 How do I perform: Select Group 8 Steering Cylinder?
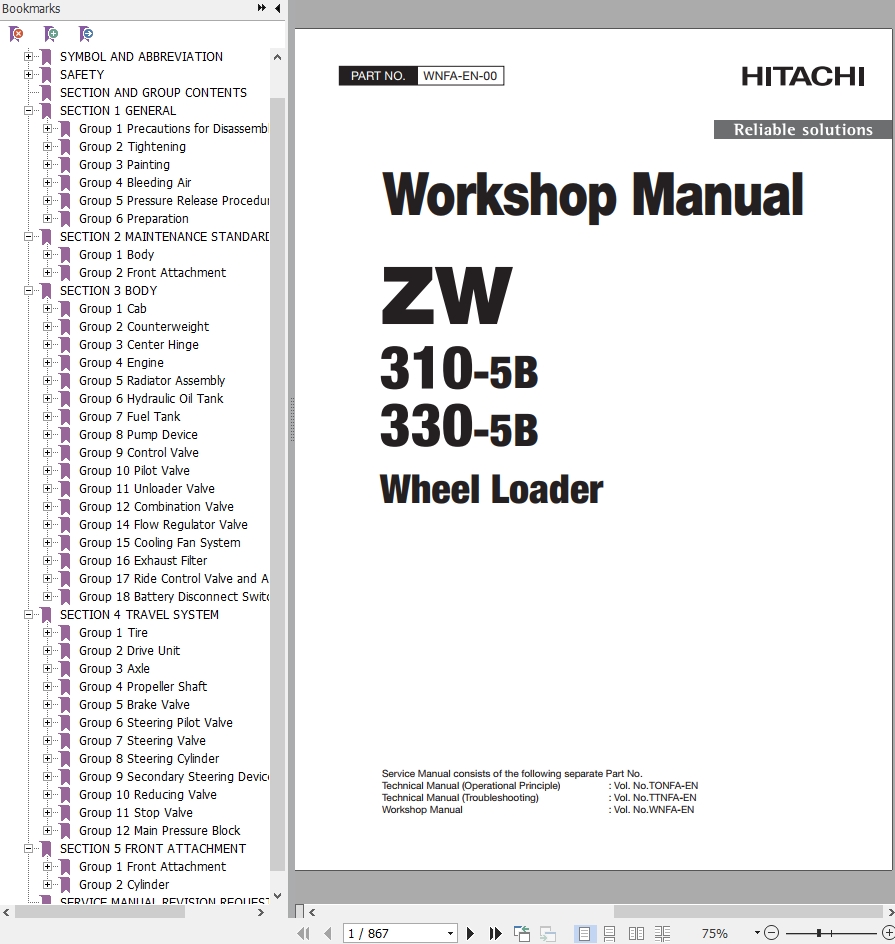pos(149,759)
